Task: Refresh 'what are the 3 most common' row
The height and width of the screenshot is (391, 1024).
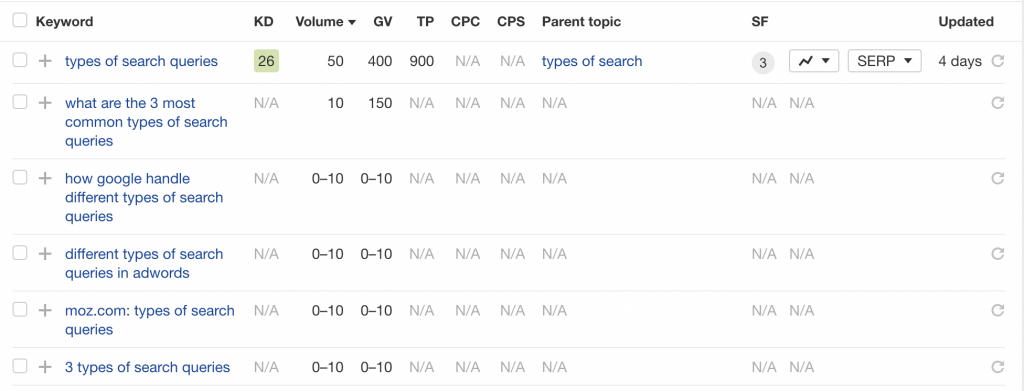Action: (x=997, y=103)
